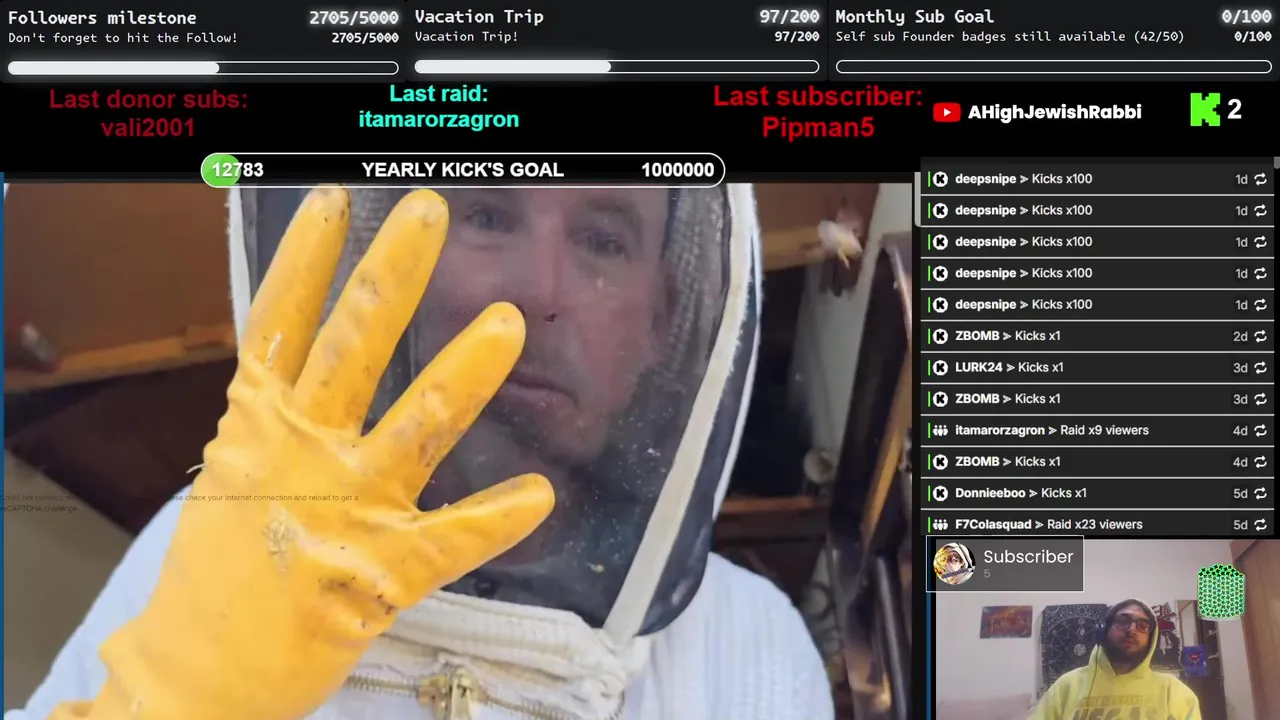1280x720 pixels.
Task: Click Kick icon on ZBOMB 3d row
Action: point(940,399)
